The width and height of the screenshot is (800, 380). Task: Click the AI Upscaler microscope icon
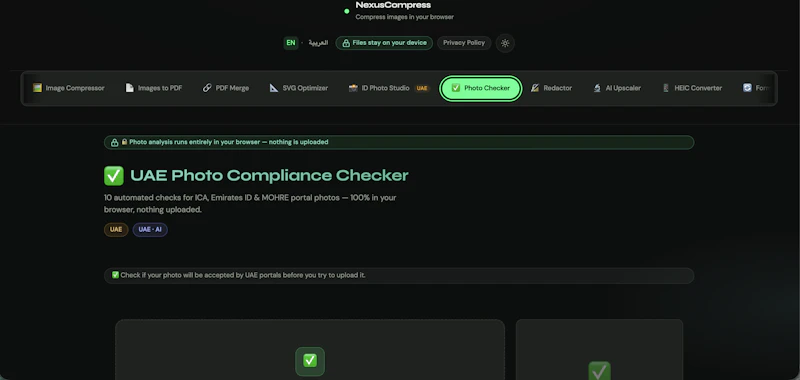pyautogui.click(x=597, y=88)
